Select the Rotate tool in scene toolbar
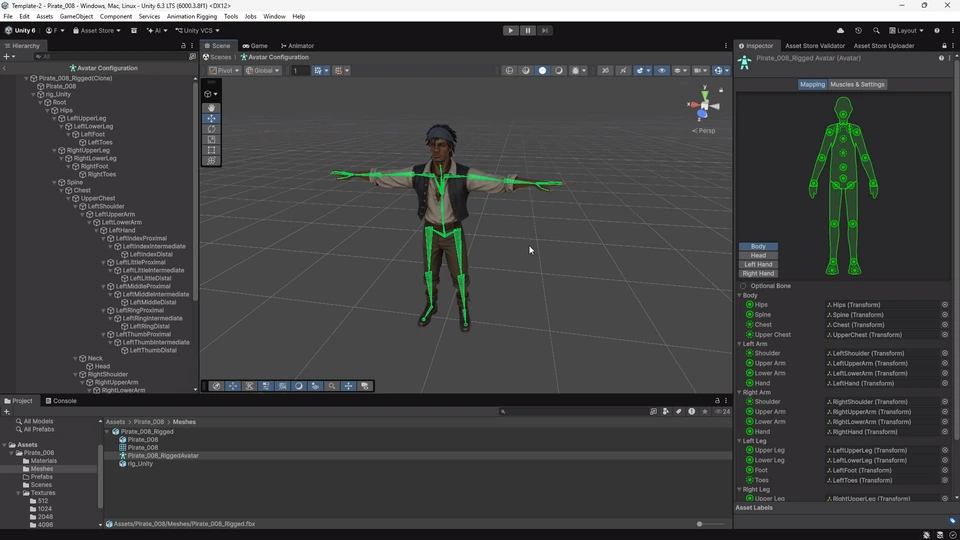 tap(211, 129)
